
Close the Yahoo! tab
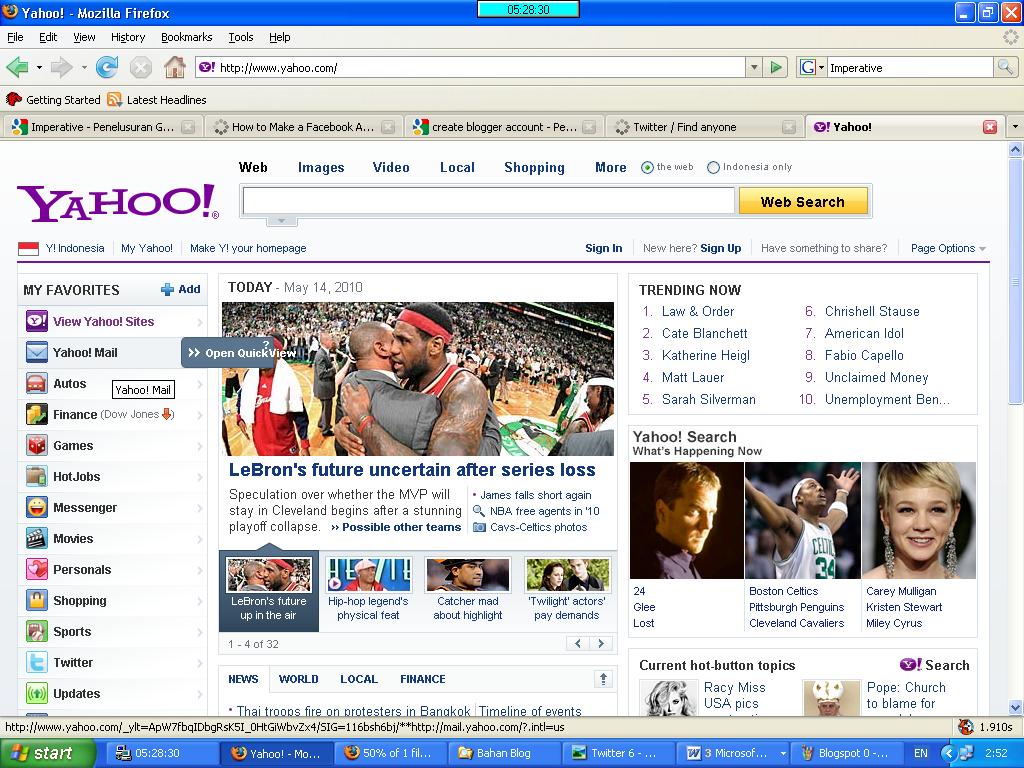coord(990,127)
